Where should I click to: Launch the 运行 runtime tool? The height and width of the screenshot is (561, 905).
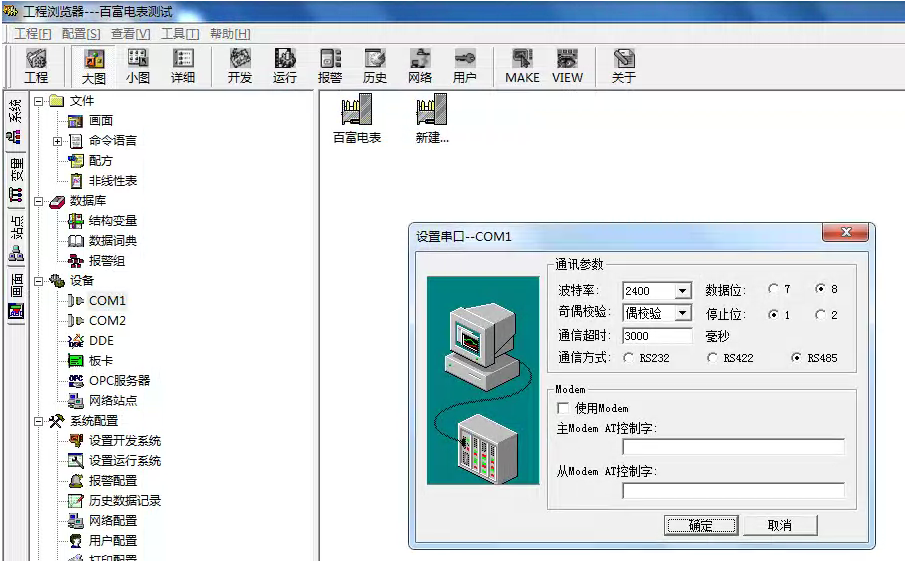285,66
